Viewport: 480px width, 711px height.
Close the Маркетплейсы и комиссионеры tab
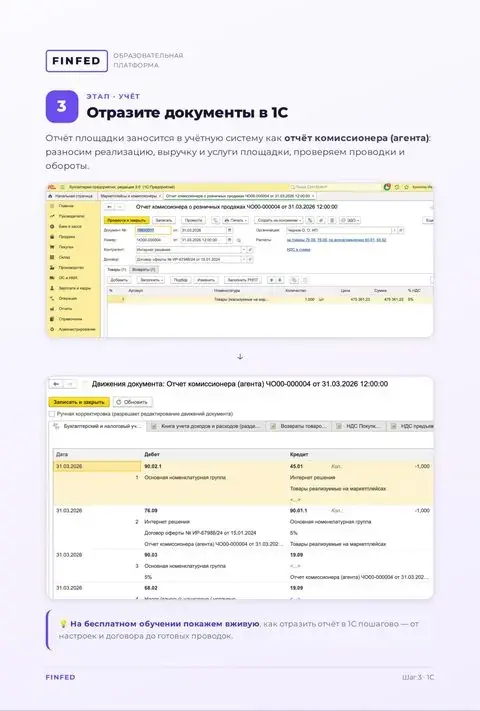[160, 196]
